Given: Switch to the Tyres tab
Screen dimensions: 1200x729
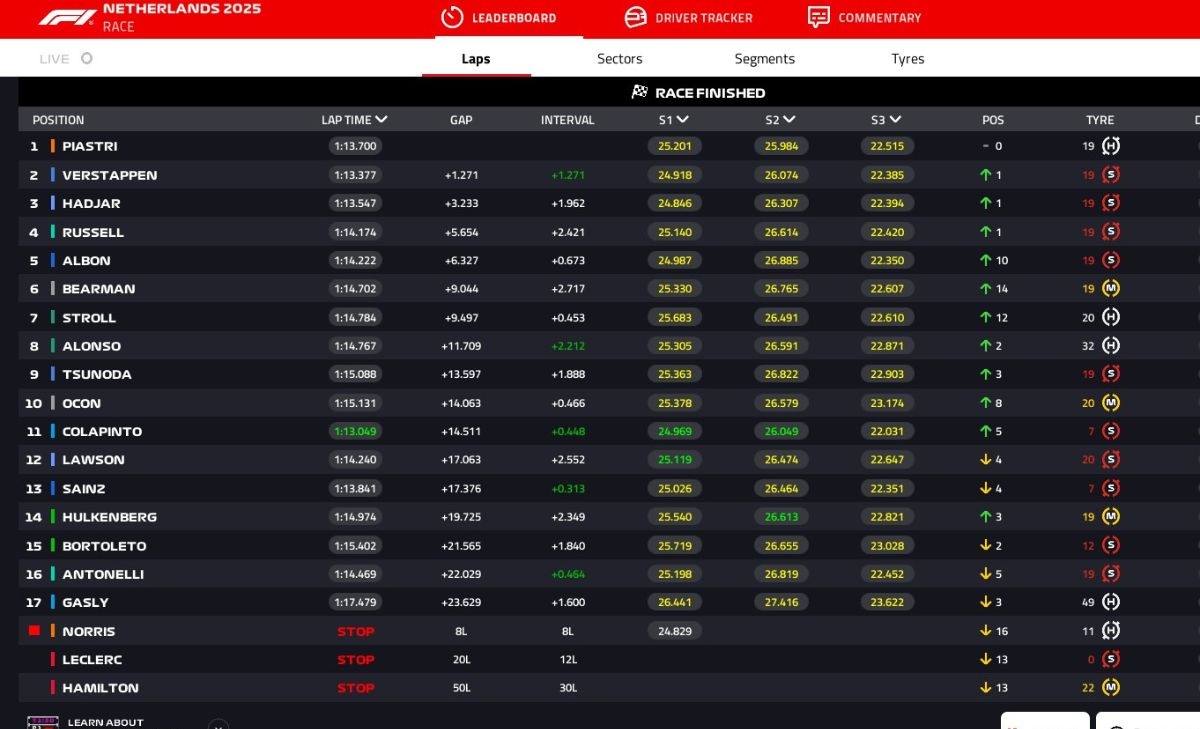Looking at the screenshot, I should coord(907,59).
